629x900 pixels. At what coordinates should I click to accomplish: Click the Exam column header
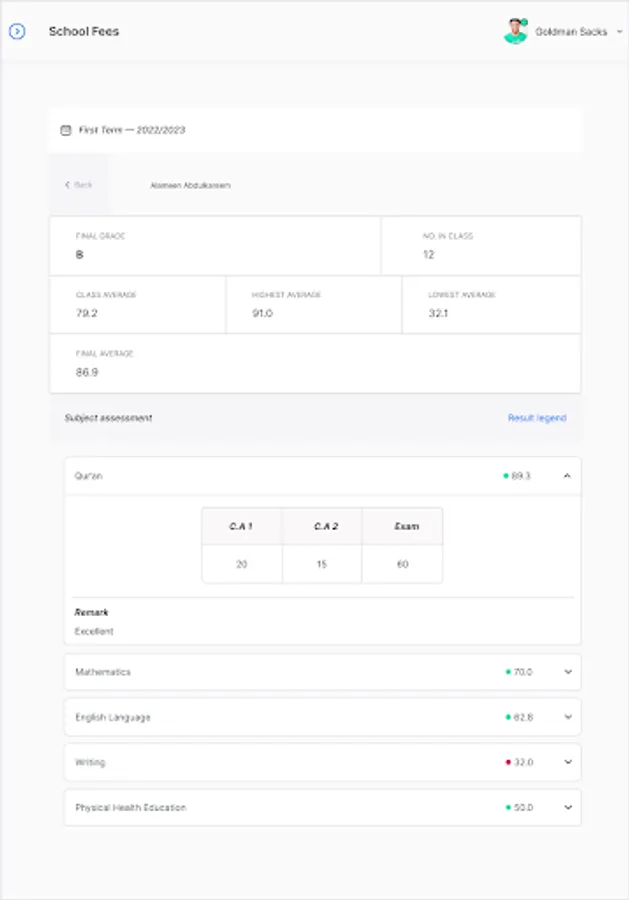coord(402,526)
